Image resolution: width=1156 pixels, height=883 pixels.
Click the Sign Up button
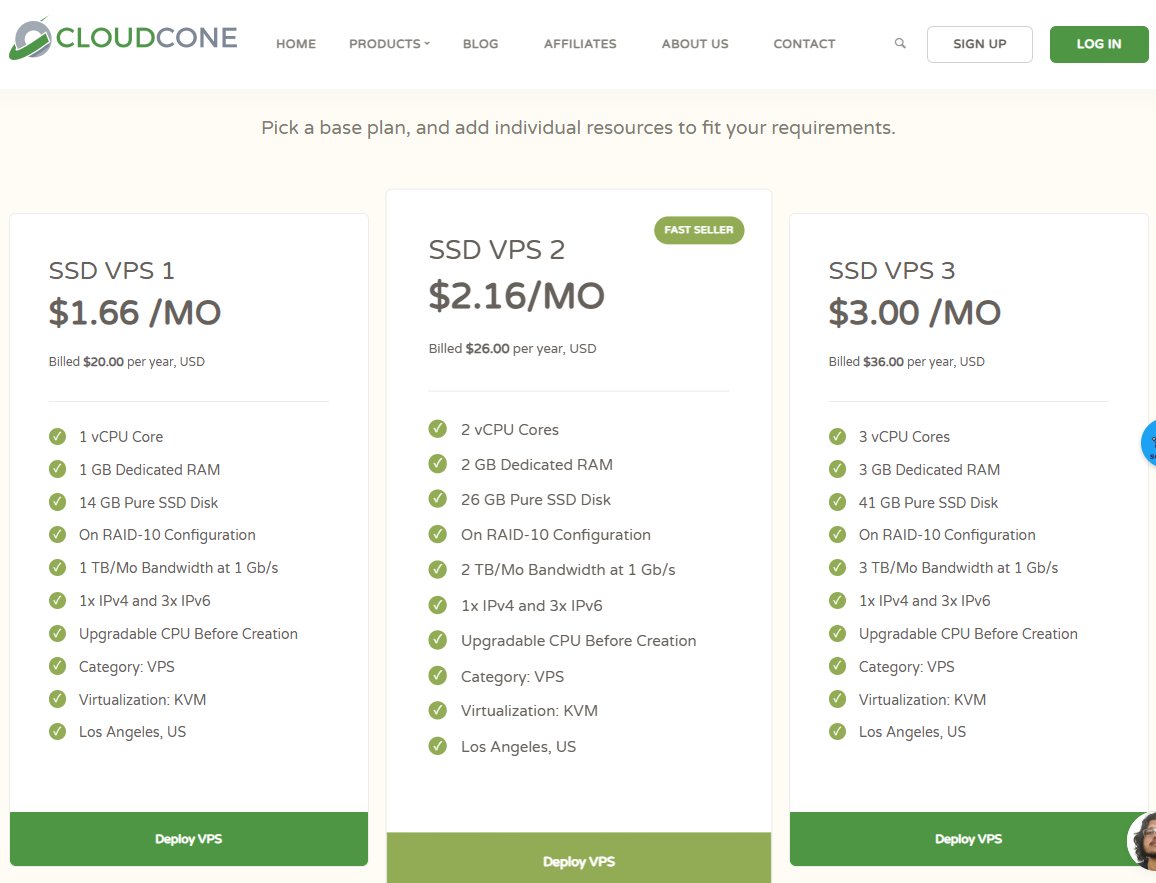pyautogui.click(x=980, y=44)
